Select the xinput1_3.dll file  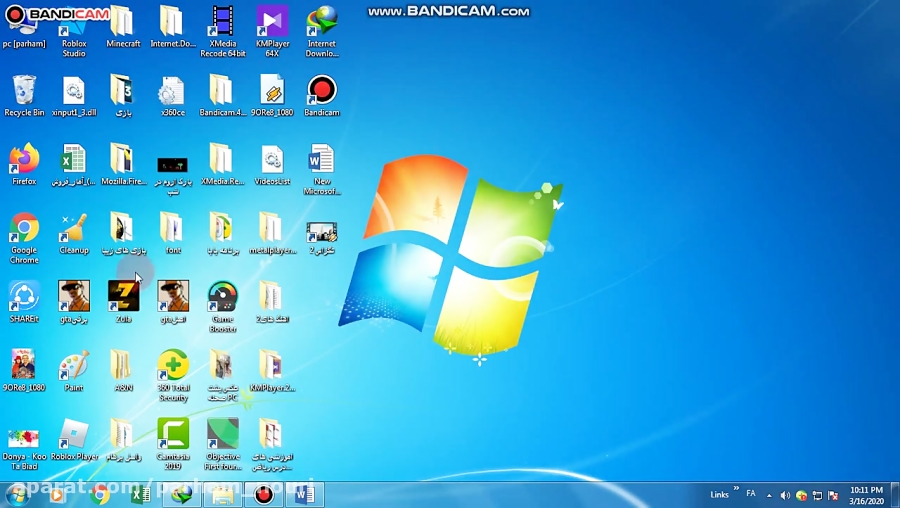point(74,95)
